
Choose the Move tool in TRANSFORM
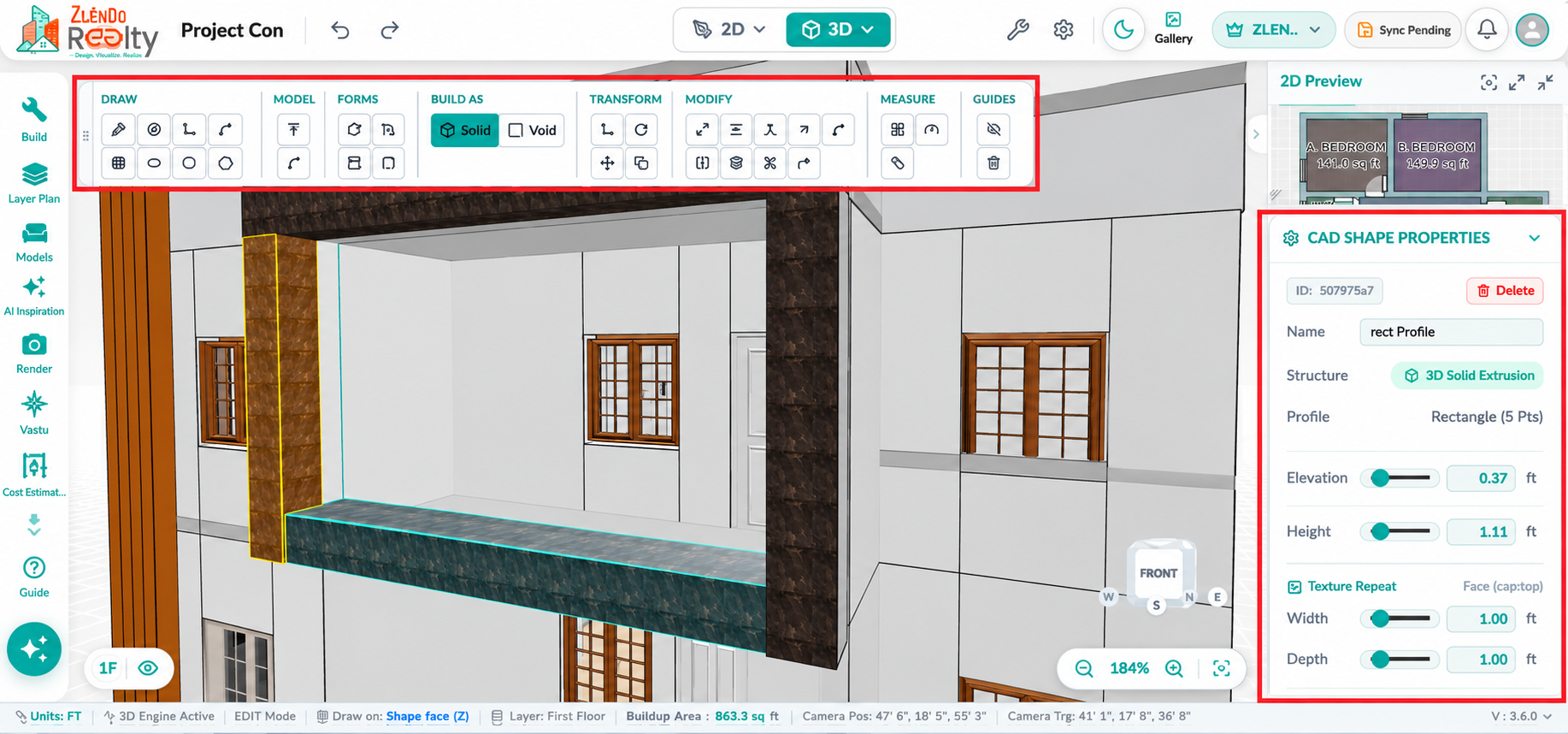[x=607, y=163]
